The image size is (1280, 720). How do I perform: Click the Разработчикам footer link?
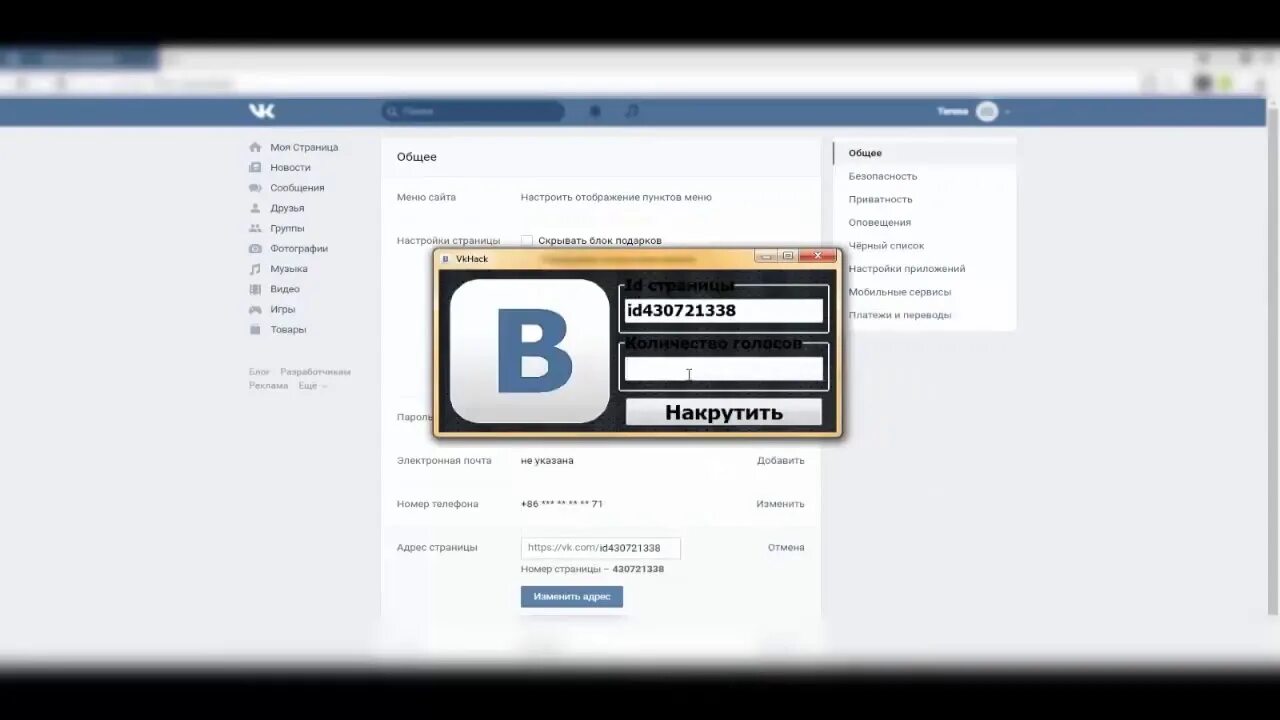click(x=315, y=372)
